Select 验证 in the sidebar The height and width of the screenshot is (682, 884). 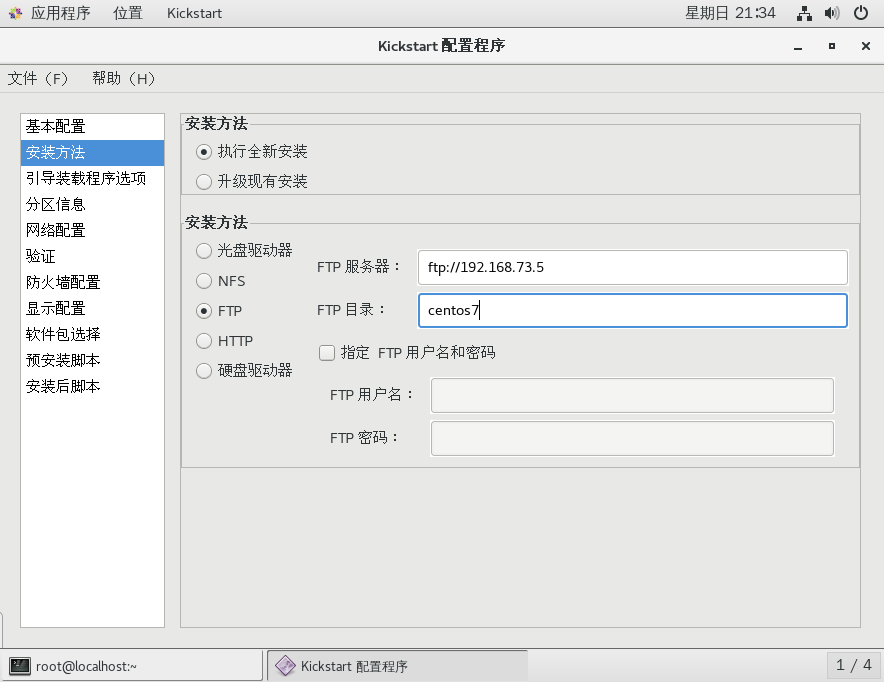point(92,256)
